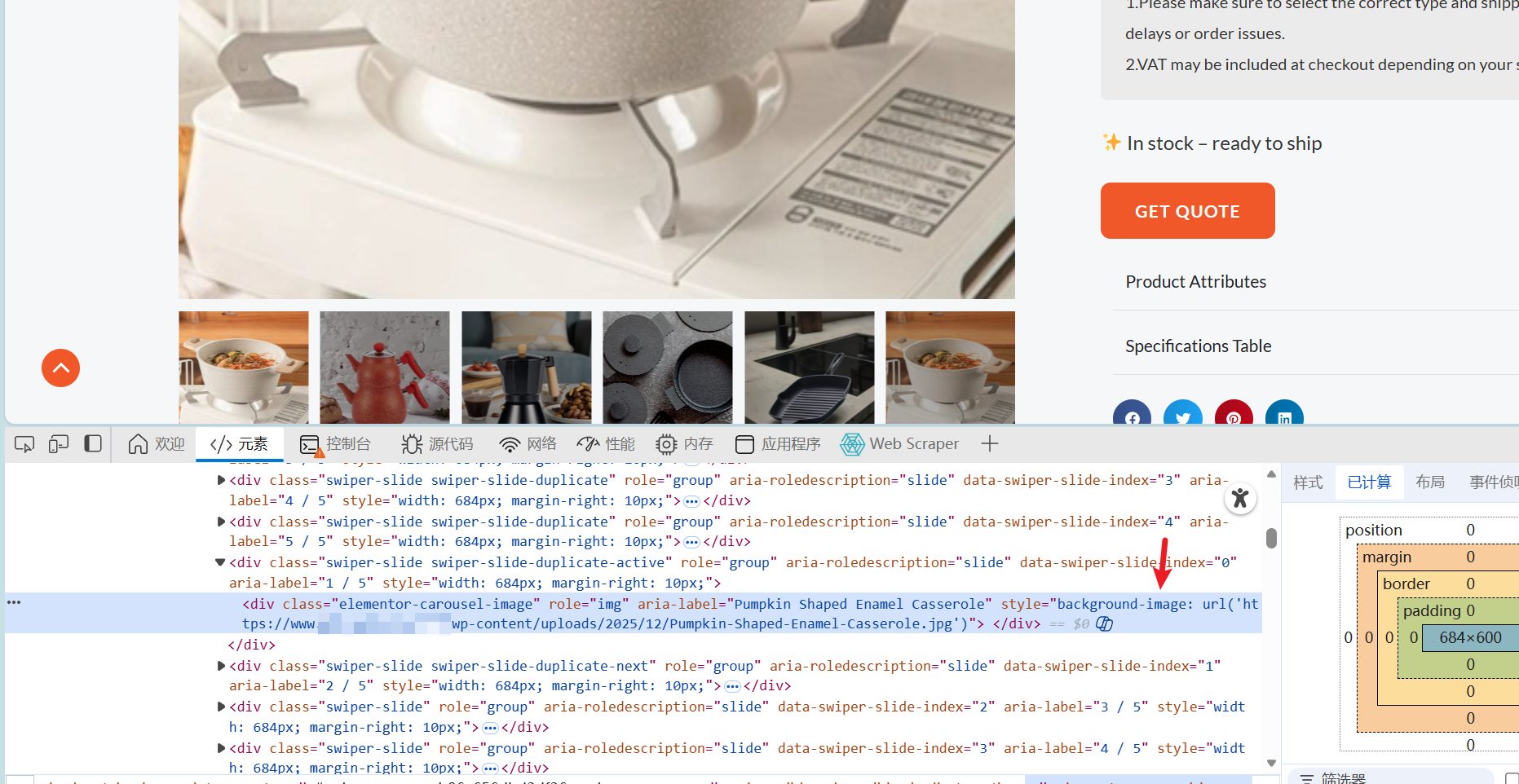Click the Facebook share icon
Image resolution: width=1519 pixels, height=784 pixels.
(x=1132, y=417)
